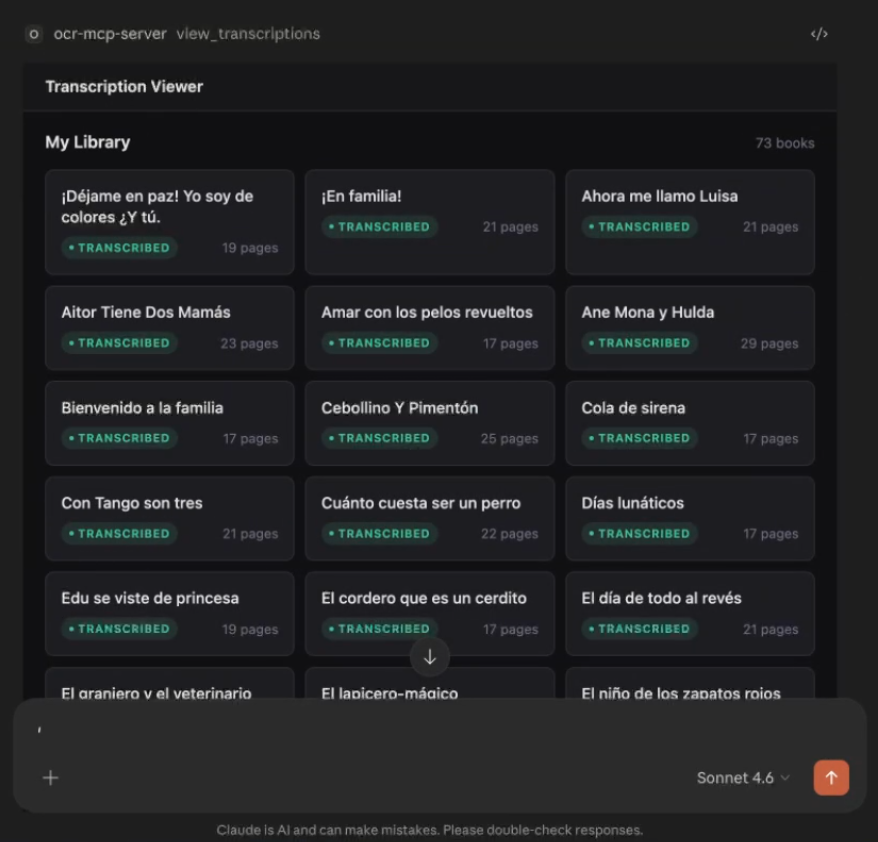Viewport: 878px width, 842px height.
Task: Open the Cebollino Y Pimentón book
Action: coord(429,423)
